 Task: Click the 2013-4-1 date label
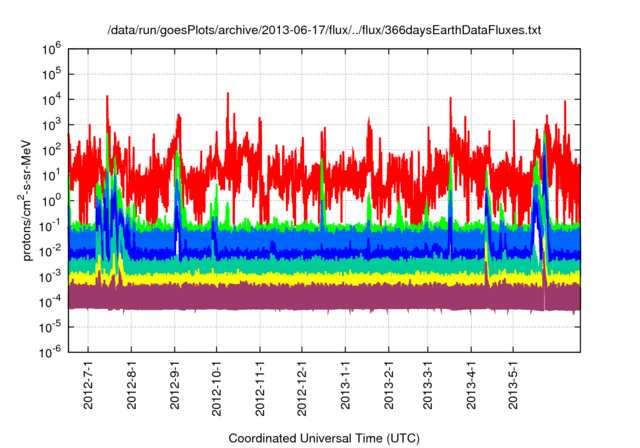click(x=471, y=385)
